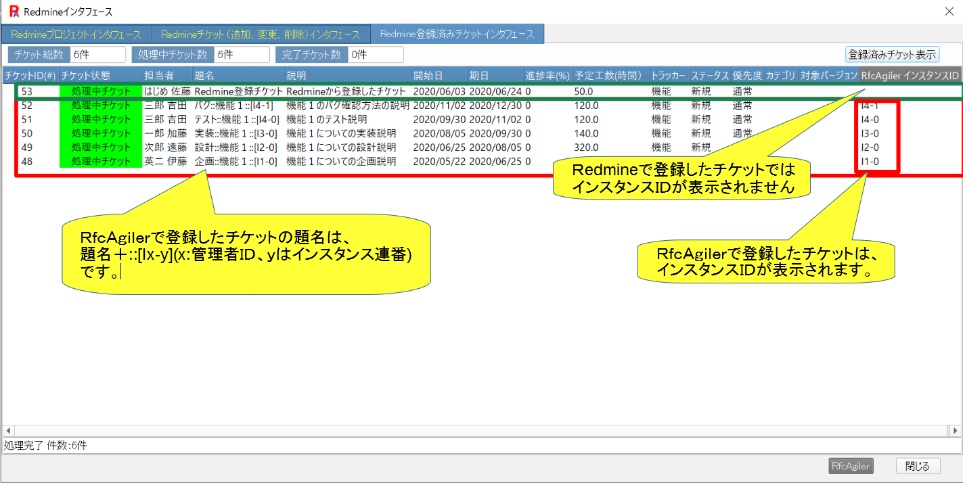Click the 完了チケット数 value field
Screen dimensions: 963x485
[x=375, y=55]
